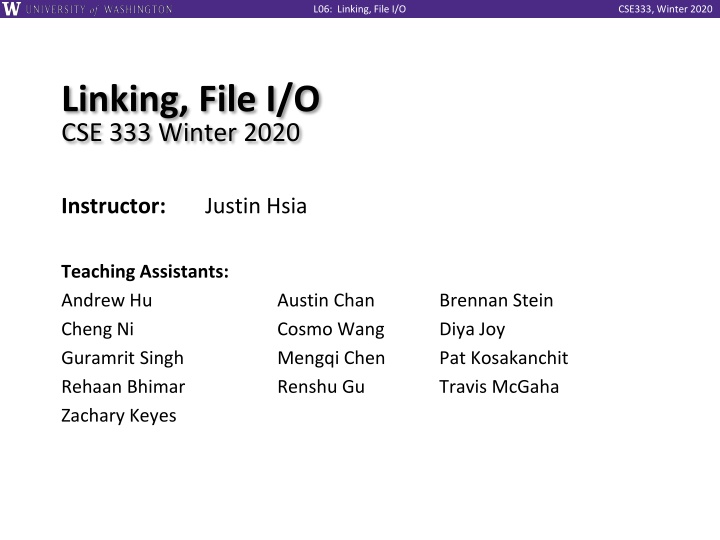Screen dimensions: 720x540
Task: Select the name 'Rehaan Bhimar'
Action: 123,387
